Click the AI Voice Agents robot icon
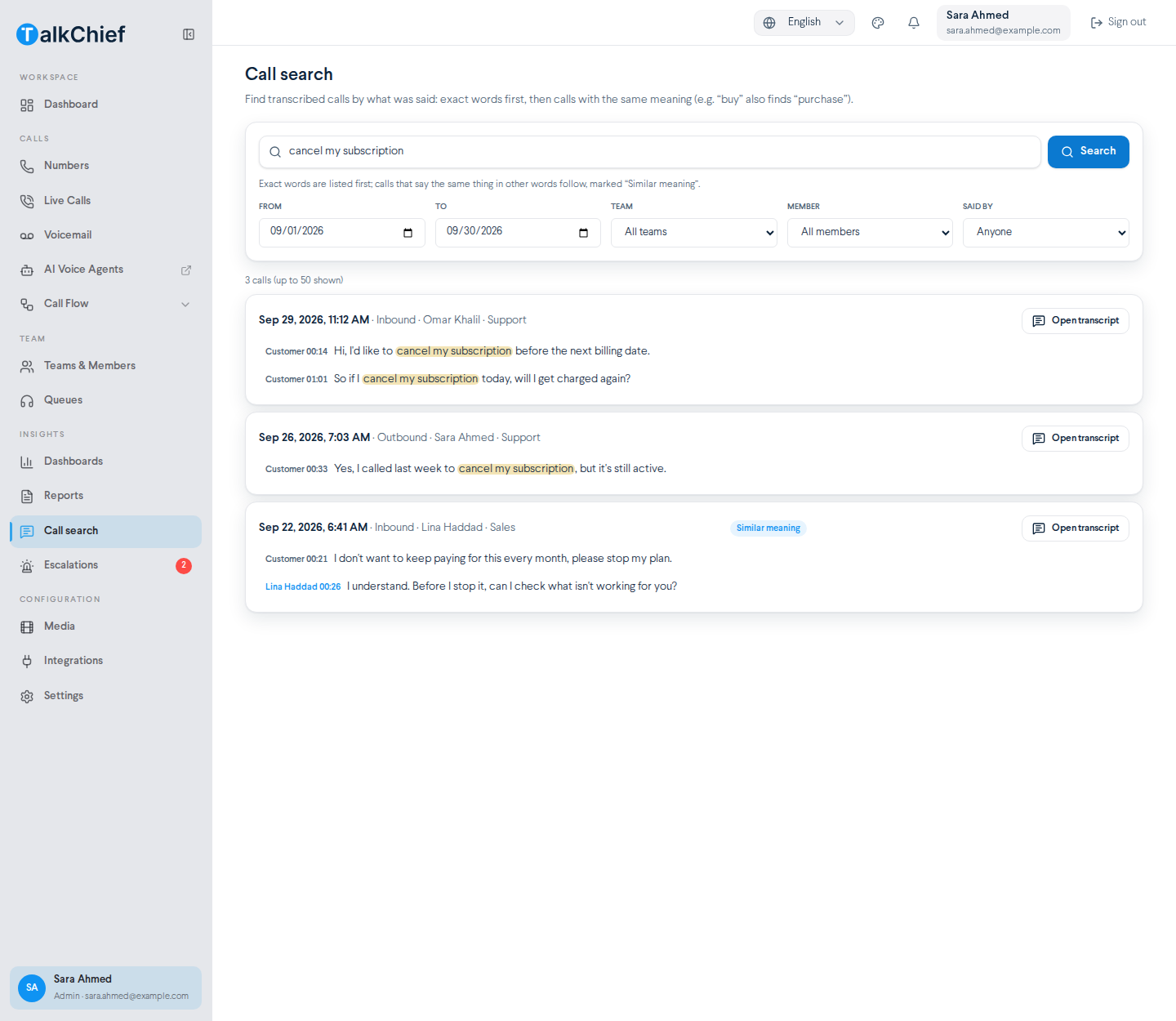The height and width of the screenshot is (1021, 1176). coord(27,270)
